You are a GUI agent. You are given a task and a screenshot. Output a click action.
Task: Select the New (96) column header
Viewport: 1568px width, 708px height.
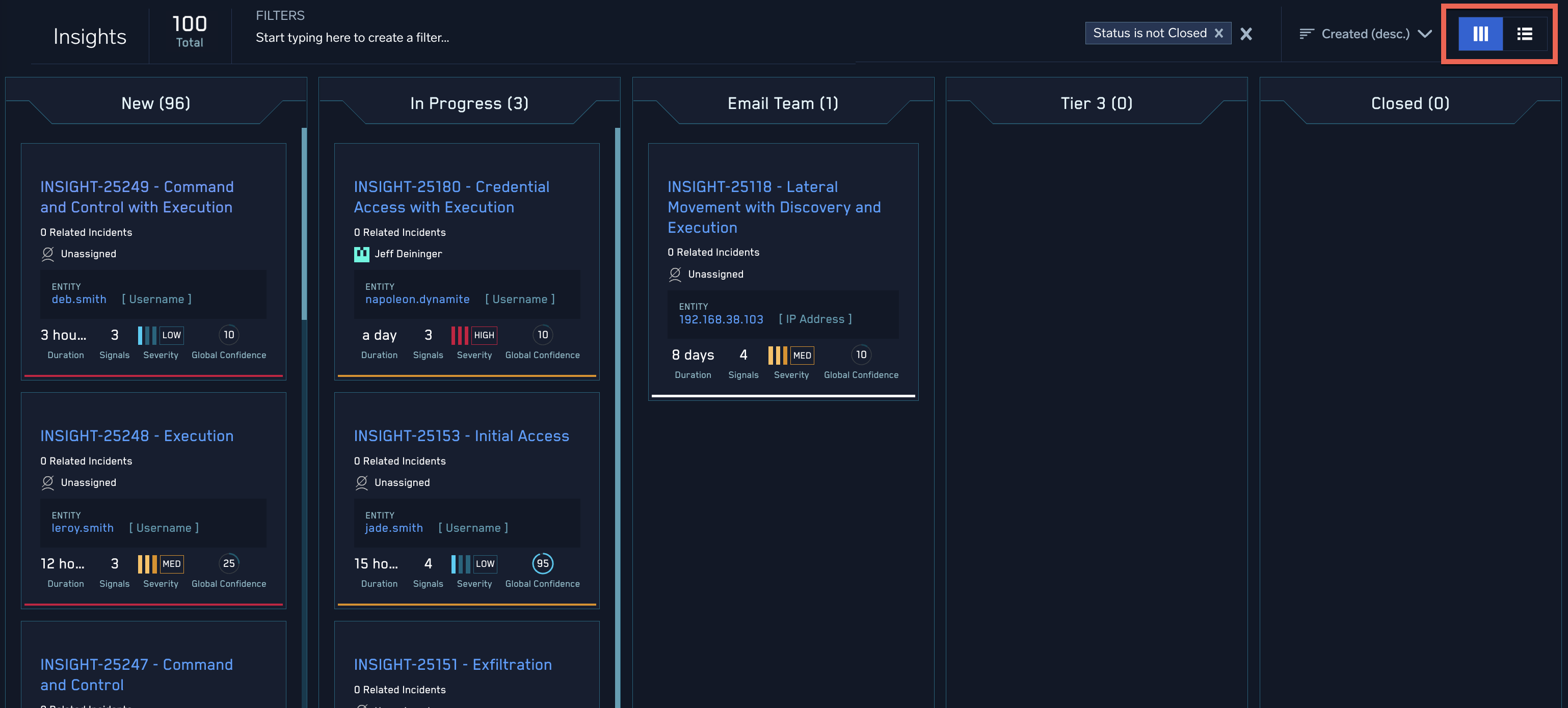tap(156, 103)
